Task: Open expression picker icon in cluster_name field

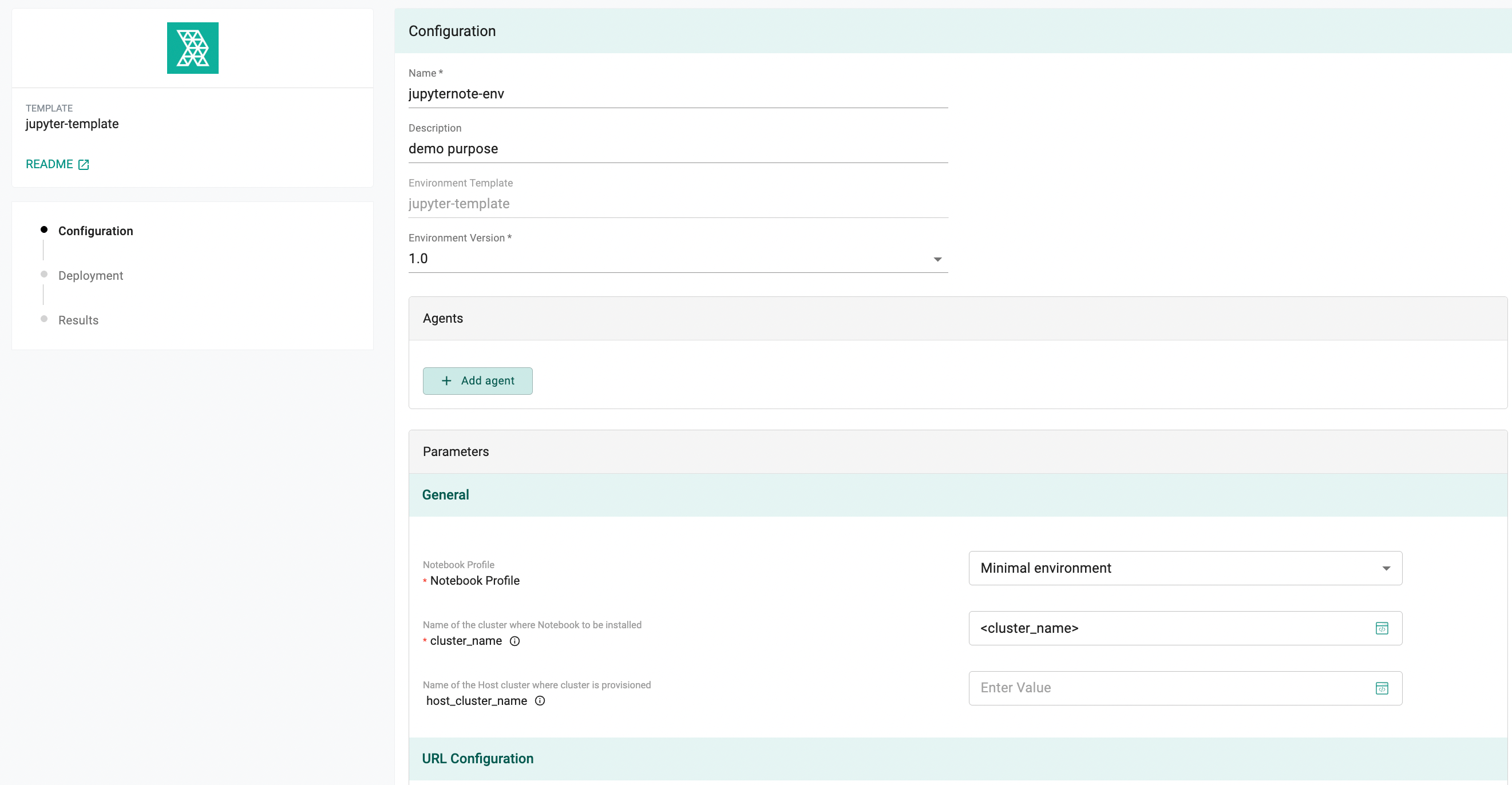Action: [1382, 628]
